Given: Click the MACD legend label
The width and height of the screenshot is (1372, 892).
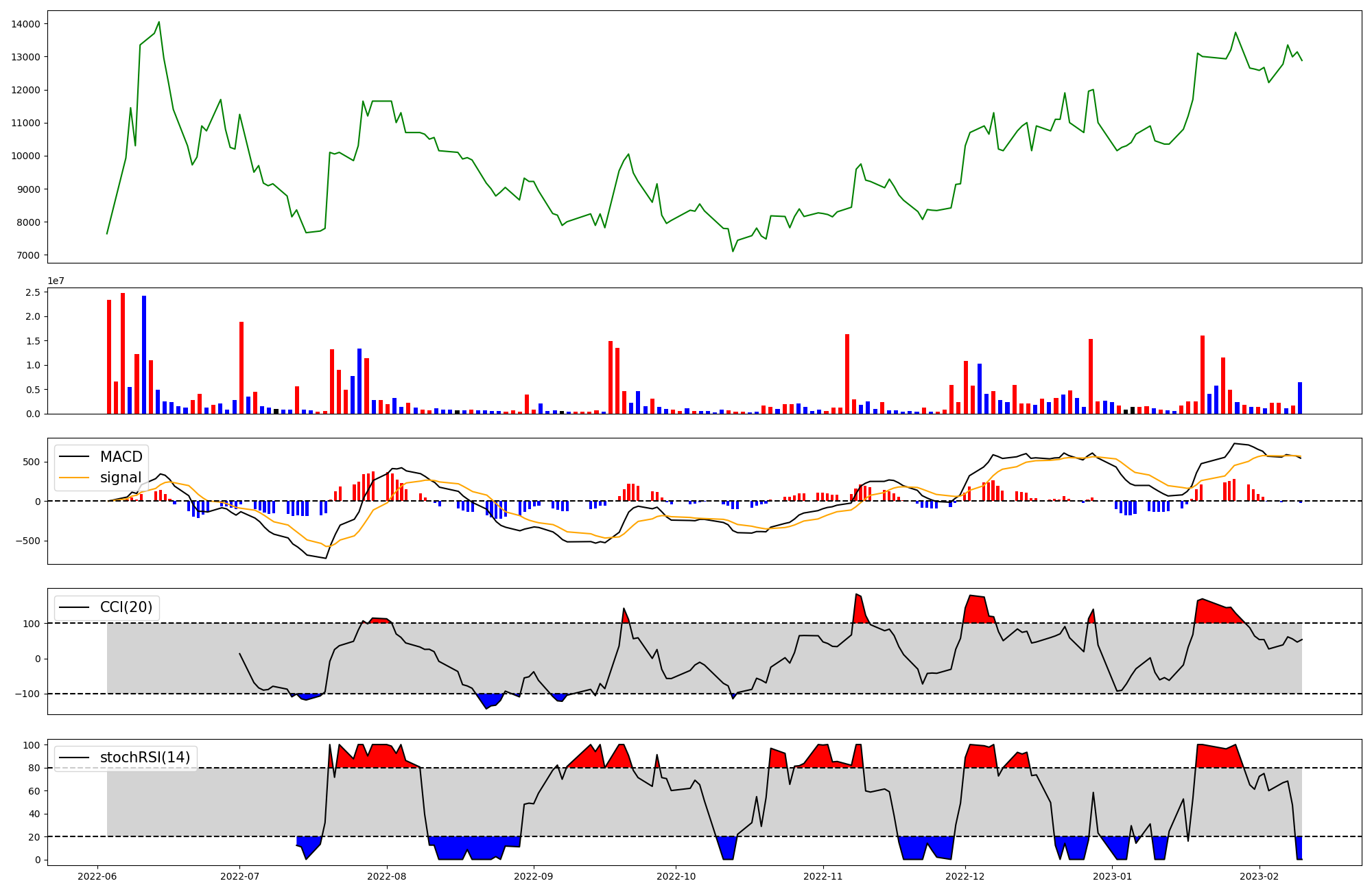Looking at the screenshot, I should (121, 457).
